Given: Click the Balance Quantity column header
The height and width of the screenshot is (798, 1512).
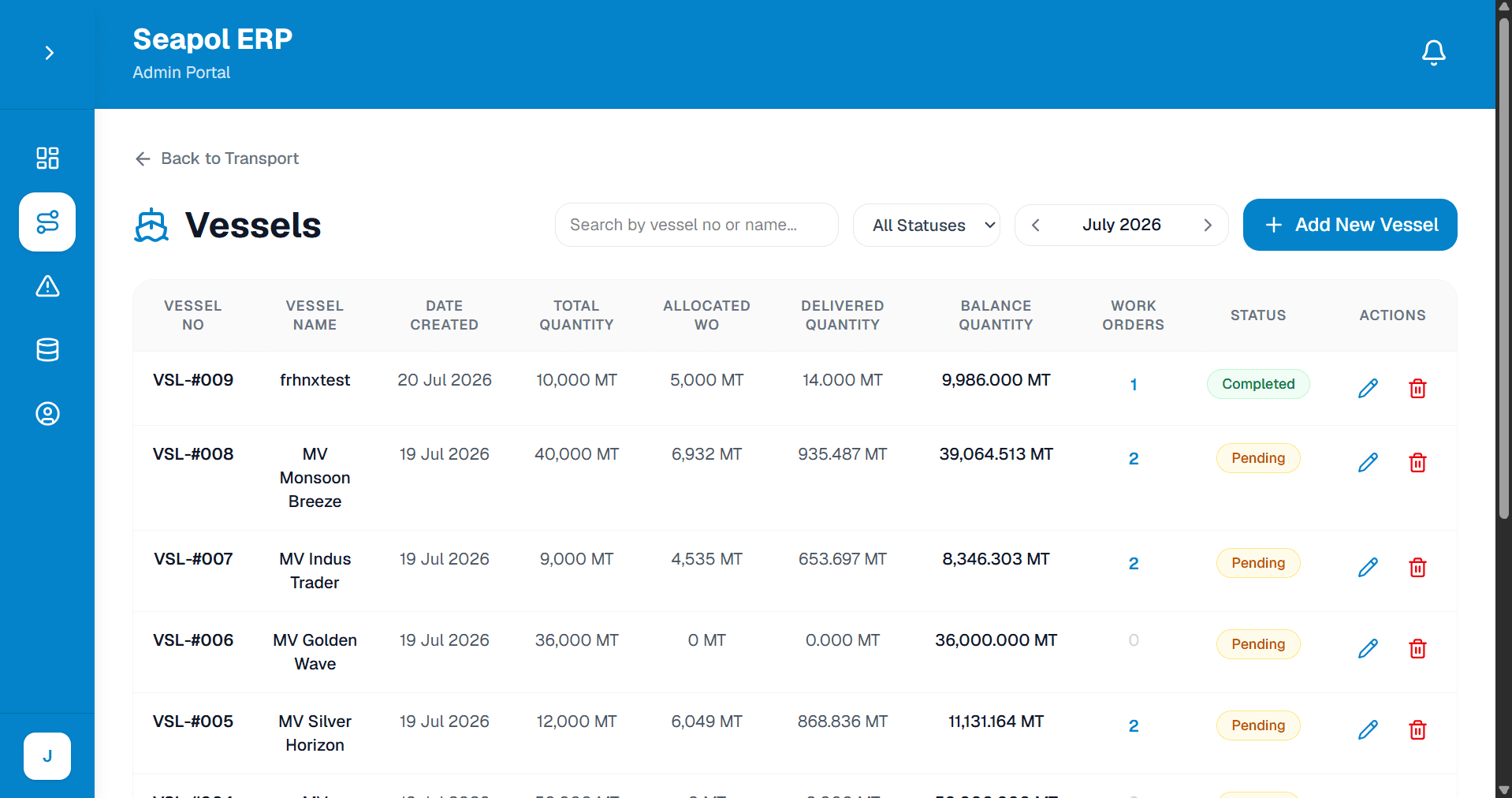Looking at the screenshot, I should 996,315.
